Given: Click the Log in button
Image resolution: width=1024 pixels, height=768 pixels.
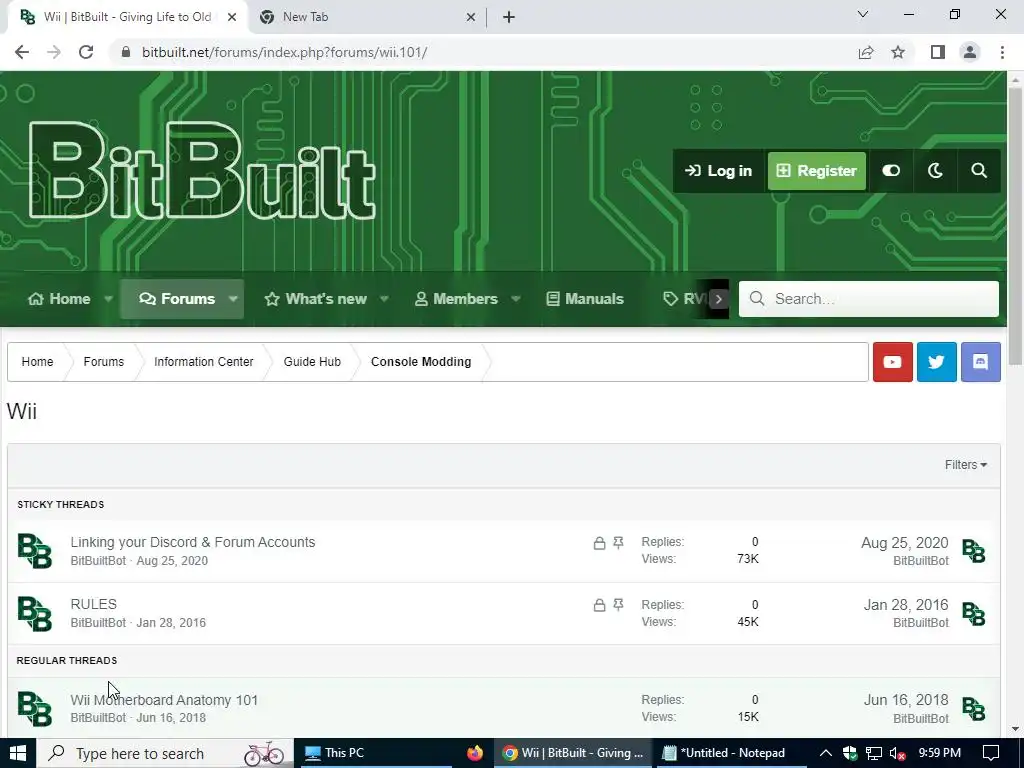Looking at the screenshot, I should [x=718, y=171].
